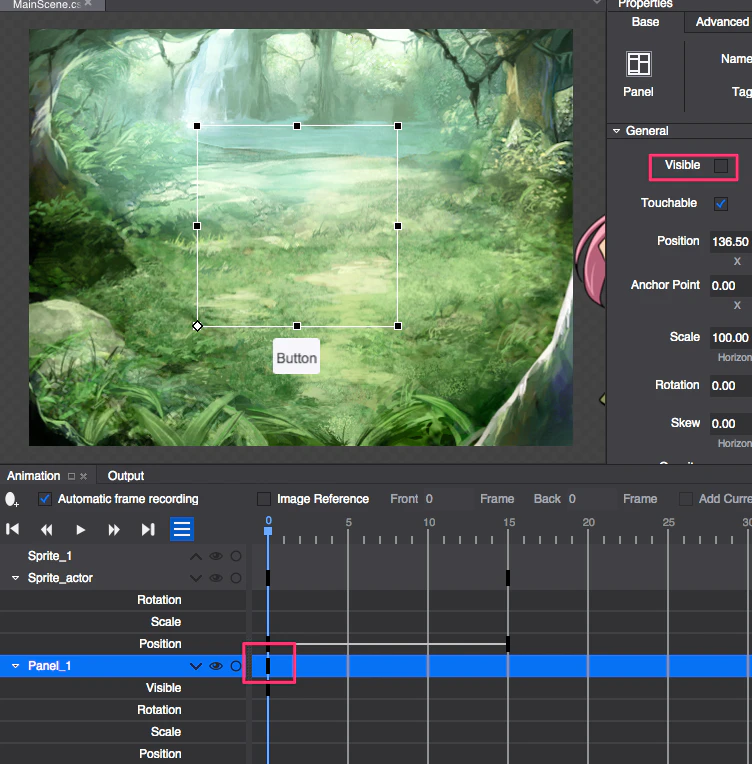Viewport: 752px width, 764px height.
Task: Click the Button widget on the canvas
Action: click(x=296, y=357)
